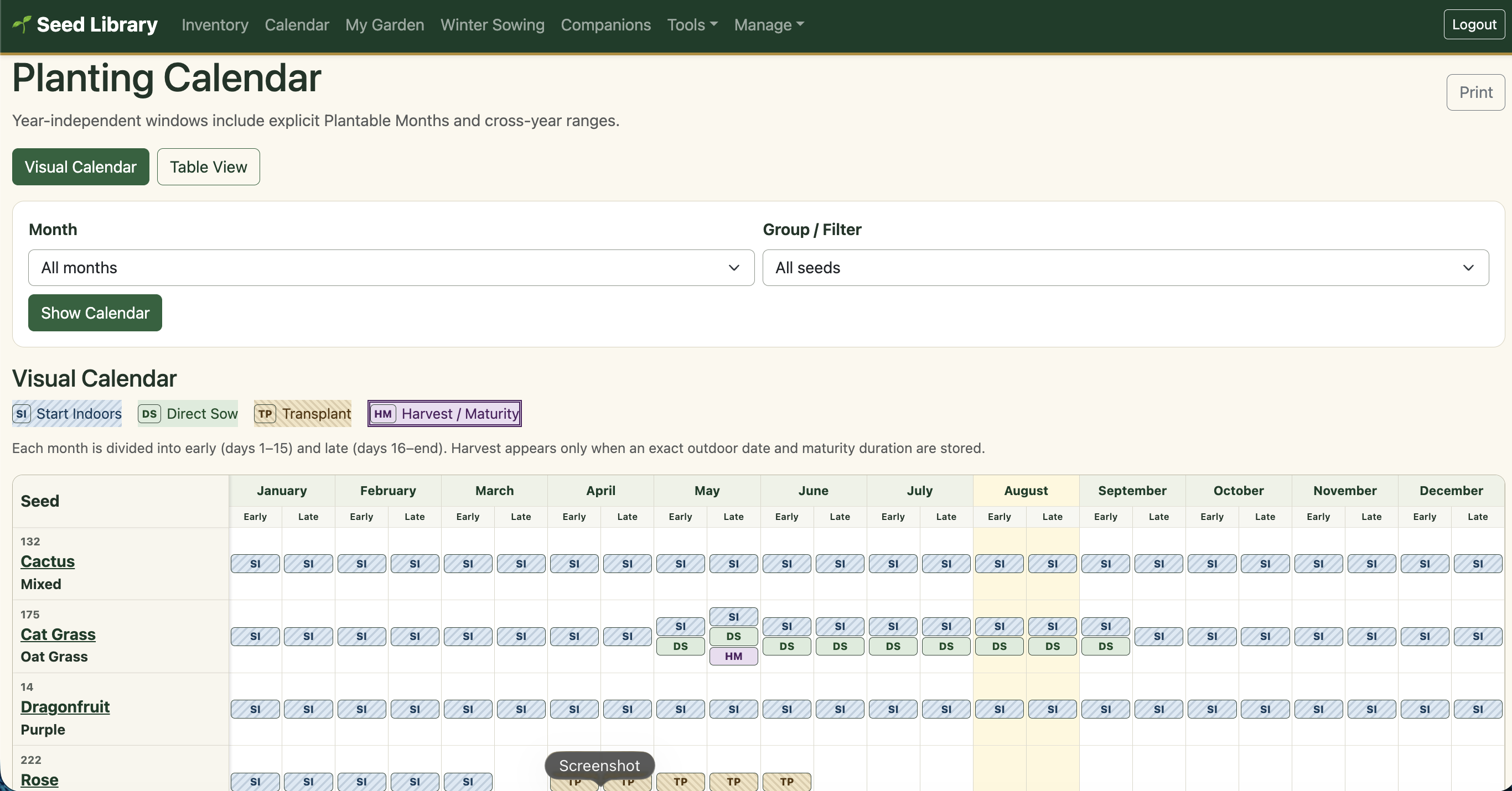This screenshot has height=791, width=1512.
Task: Open My Garden in the navbar
Action: pyautogui.click(x=385, y=25)
